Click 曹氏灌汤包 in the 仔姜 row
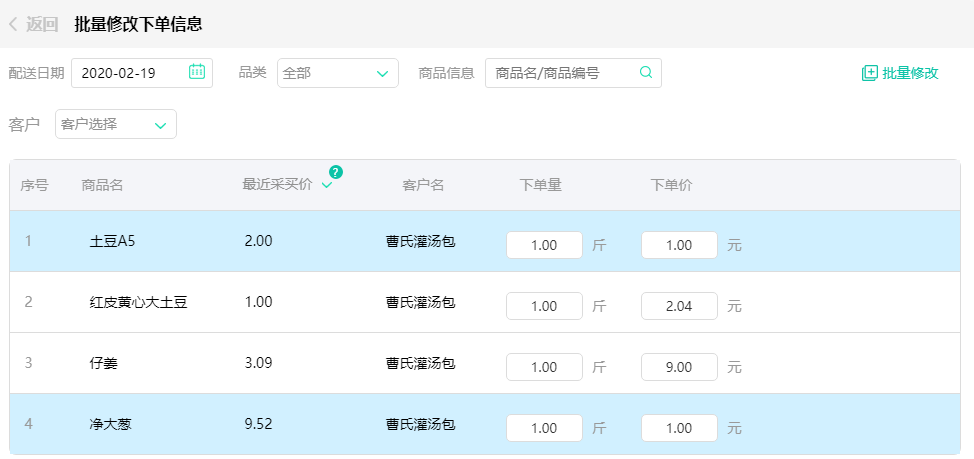 tap(421, 363)
